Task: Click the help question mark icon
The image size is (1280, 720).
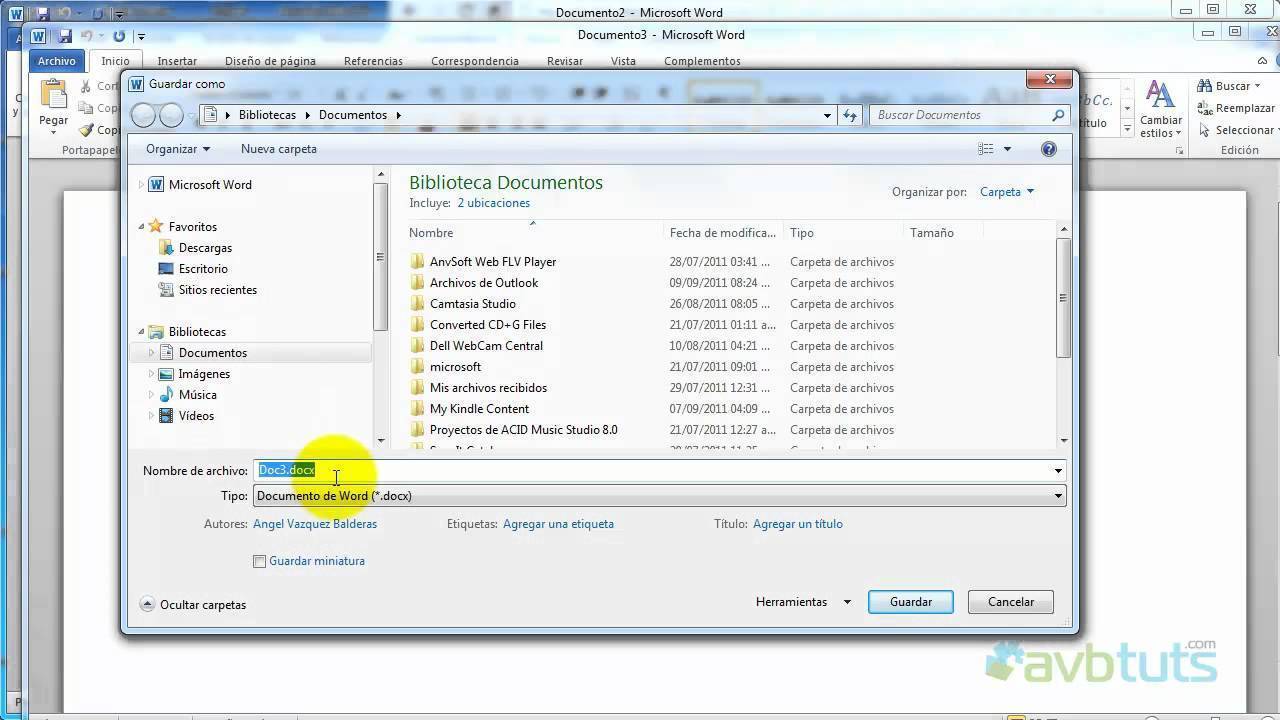Action: pyautogui.click(x=1048, y=149)
